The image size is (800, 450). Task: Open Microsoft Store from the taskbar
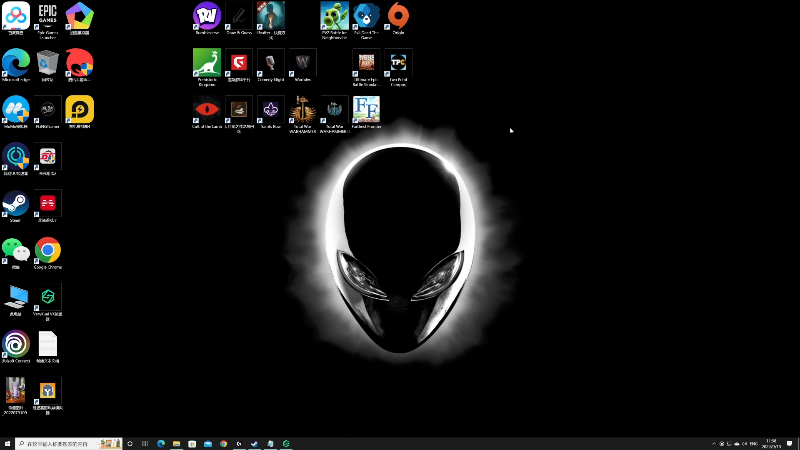coord(192,444)
